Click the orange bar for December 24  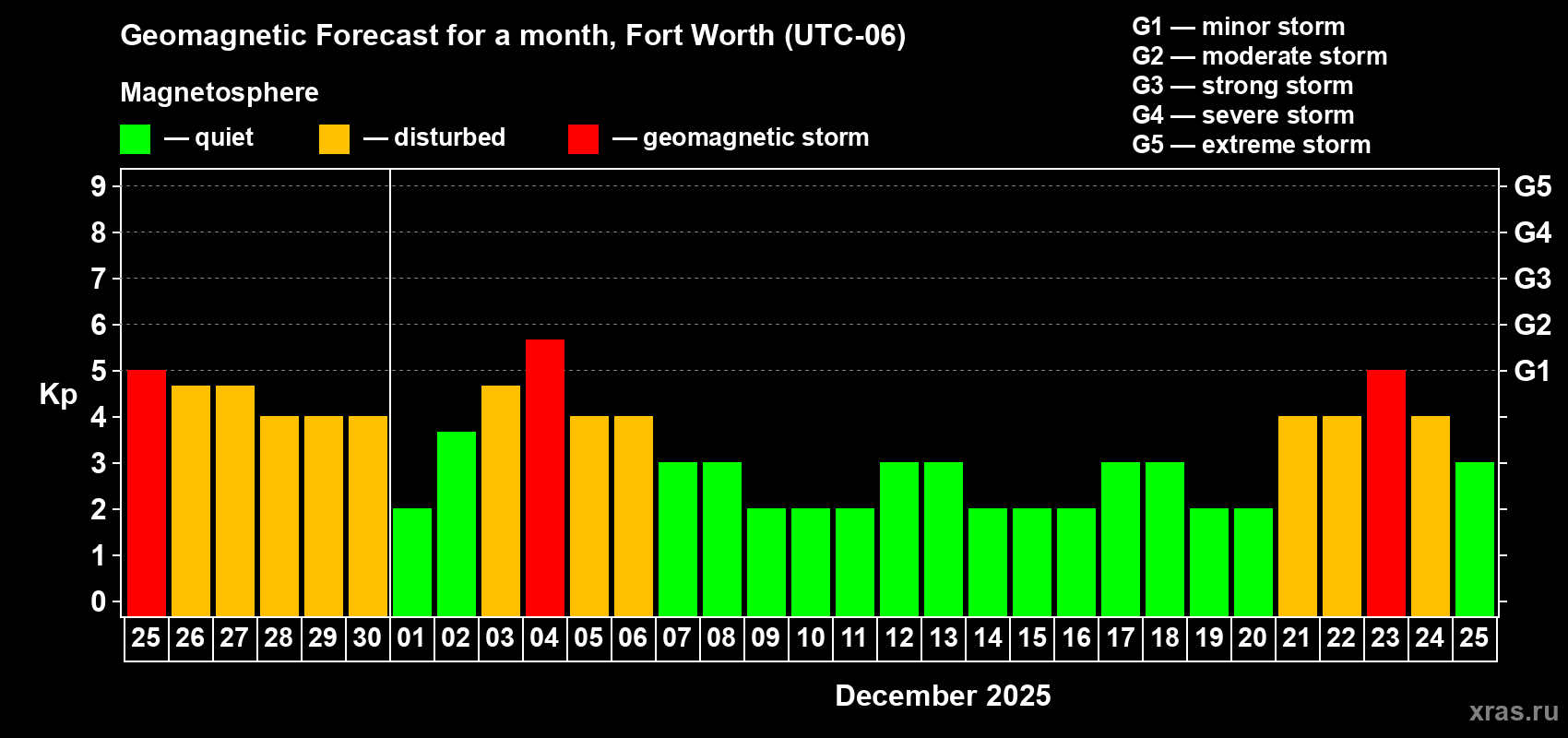tap(1431, 517)
